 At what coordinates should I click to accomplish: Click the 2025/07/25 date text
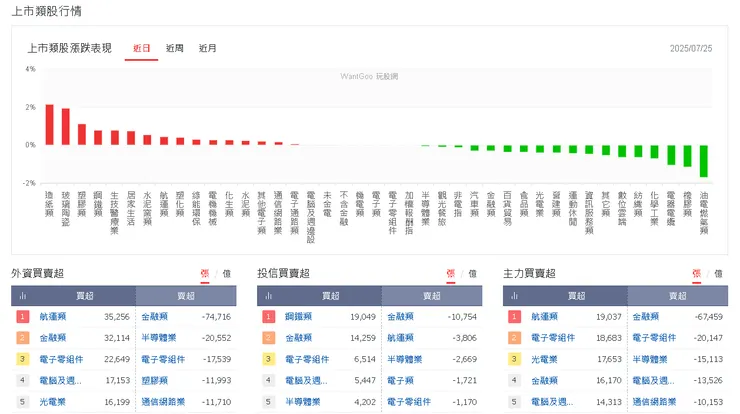coord(691,48)
